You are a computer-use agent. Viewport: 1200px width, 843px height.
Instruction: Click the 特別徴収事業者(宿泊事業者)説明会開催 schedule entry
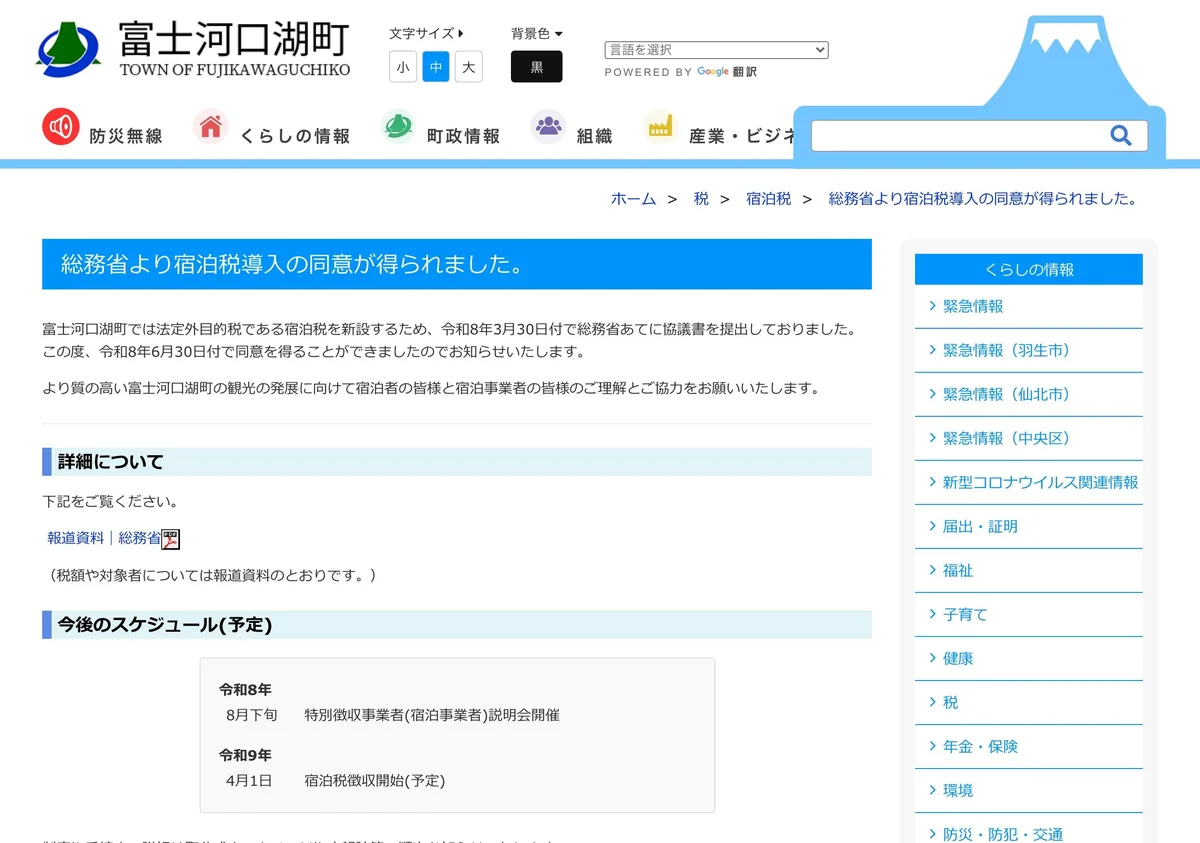click(x=432, y=715)
